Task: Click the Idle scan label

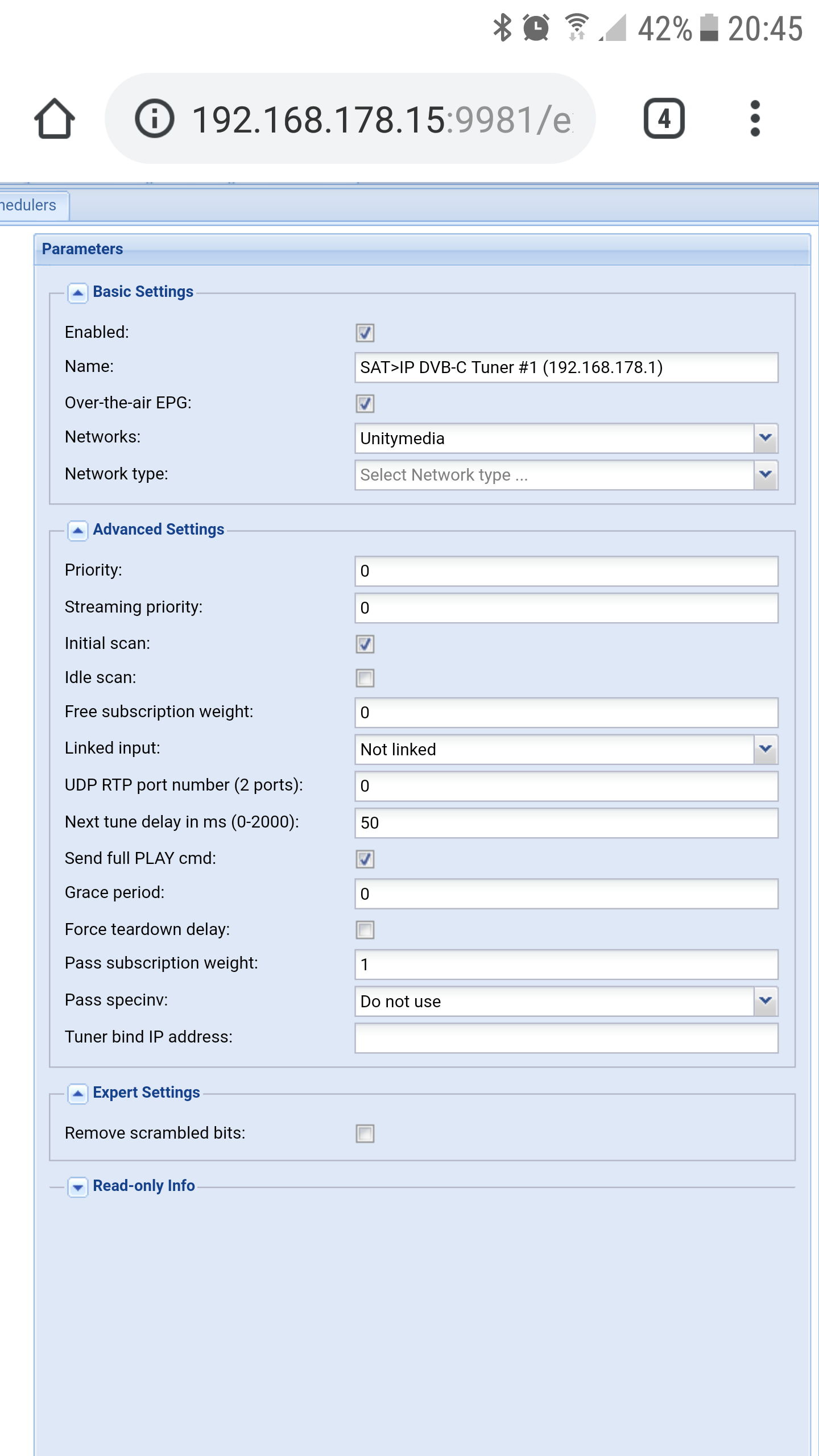Action: [101, 677]
